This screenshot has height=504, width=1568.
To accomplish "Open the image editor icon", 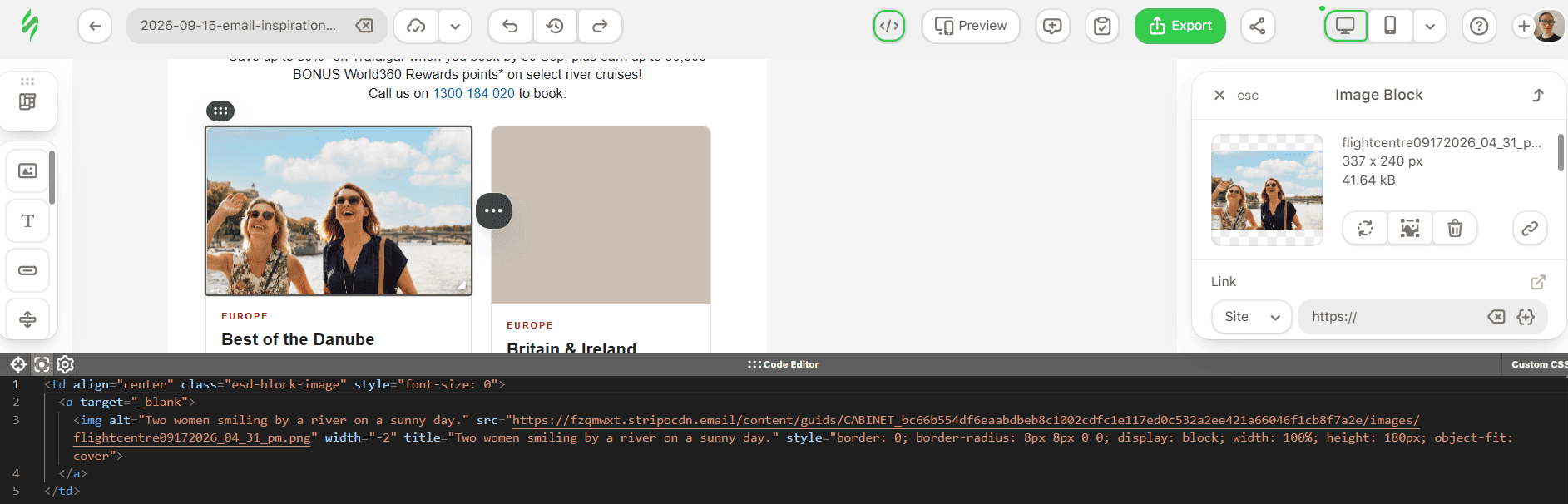I will 1410,229.
